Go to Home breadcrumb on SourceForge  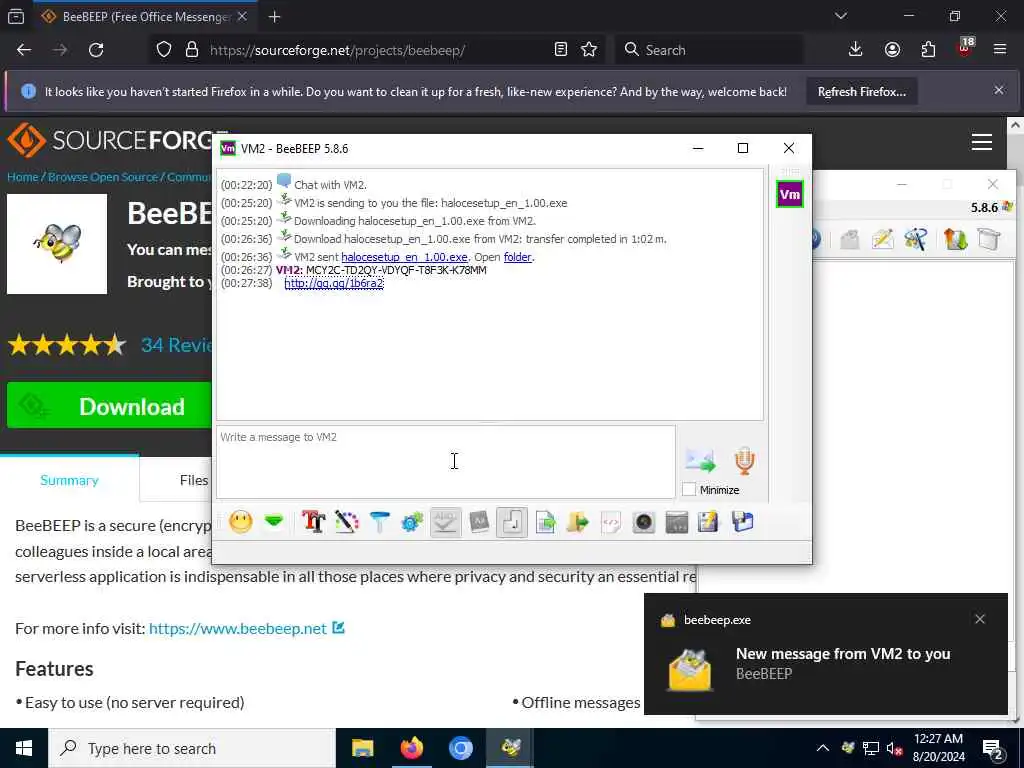[x=22, y=177]
